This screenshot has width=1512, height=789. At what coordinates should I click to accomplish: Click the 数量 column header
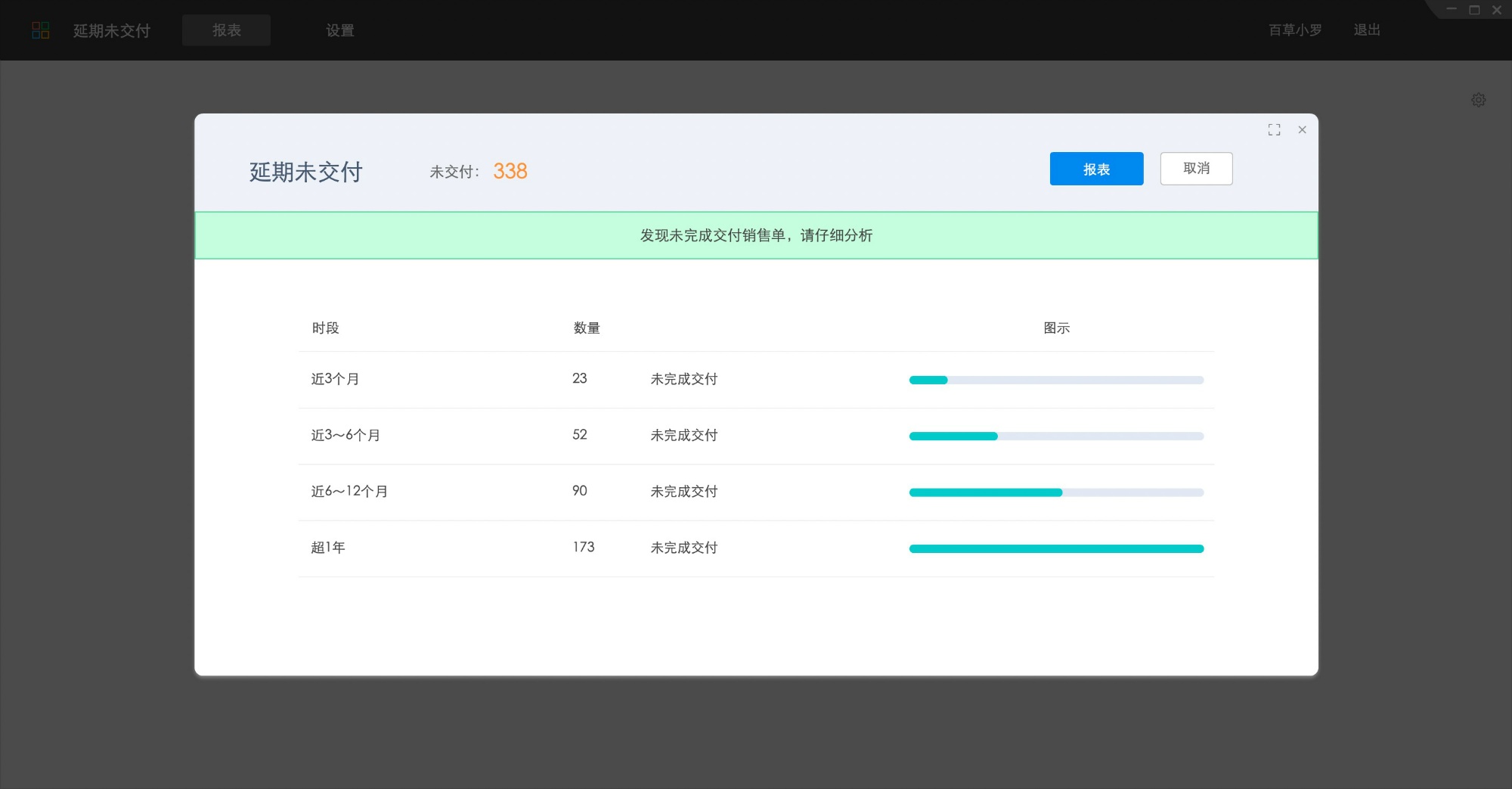tap(587, 328)
